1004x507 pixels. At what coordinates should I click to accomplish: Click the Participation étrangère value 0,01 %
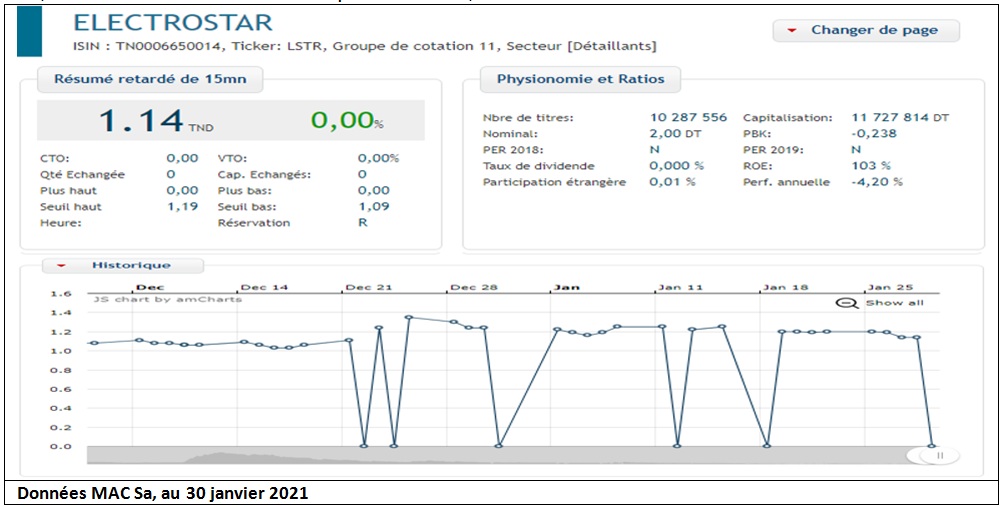[672, 182]
